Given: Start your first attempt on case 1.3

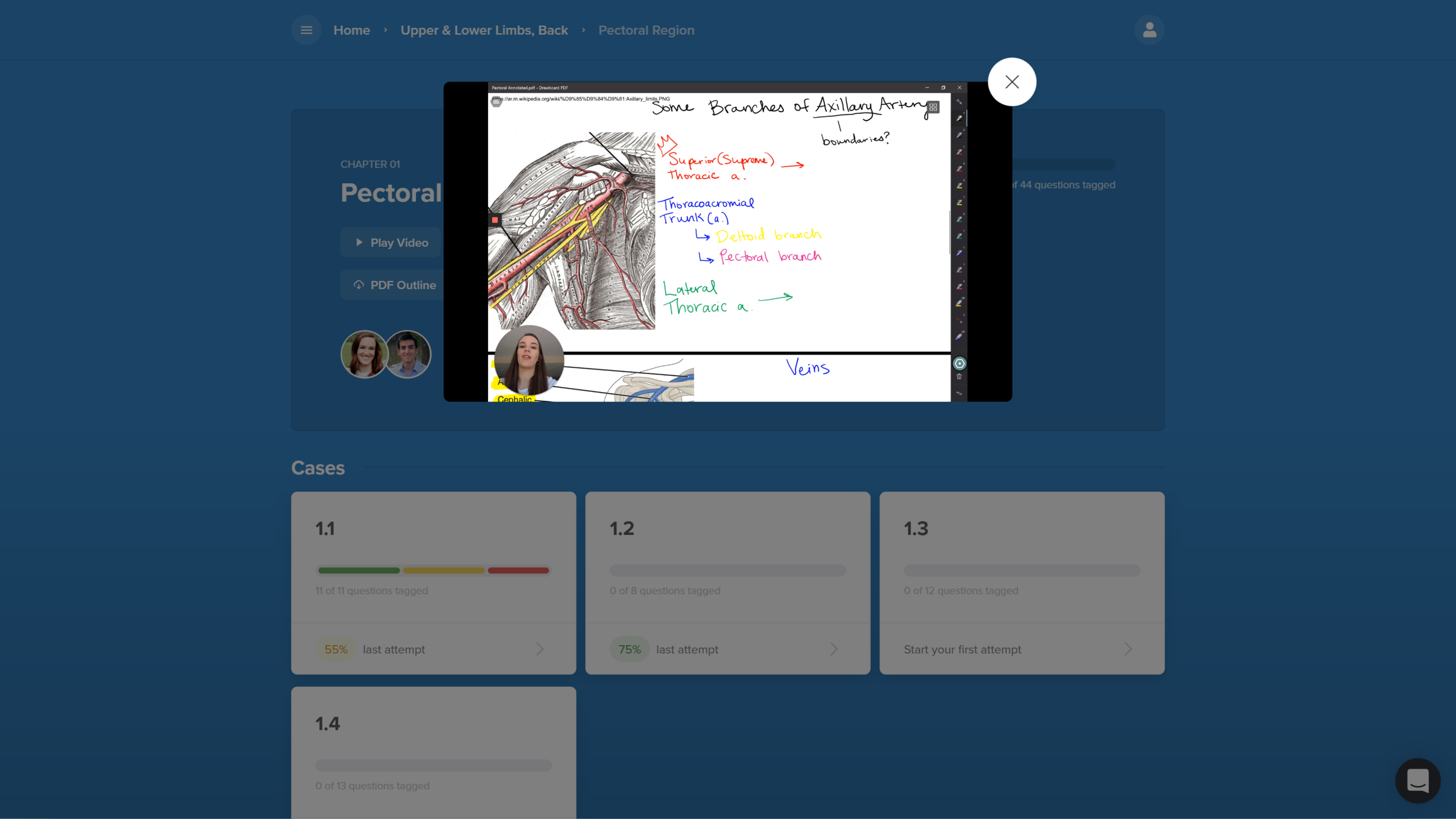Looking at the screenshot, I should pyautogui.click(x=962, y=650).
